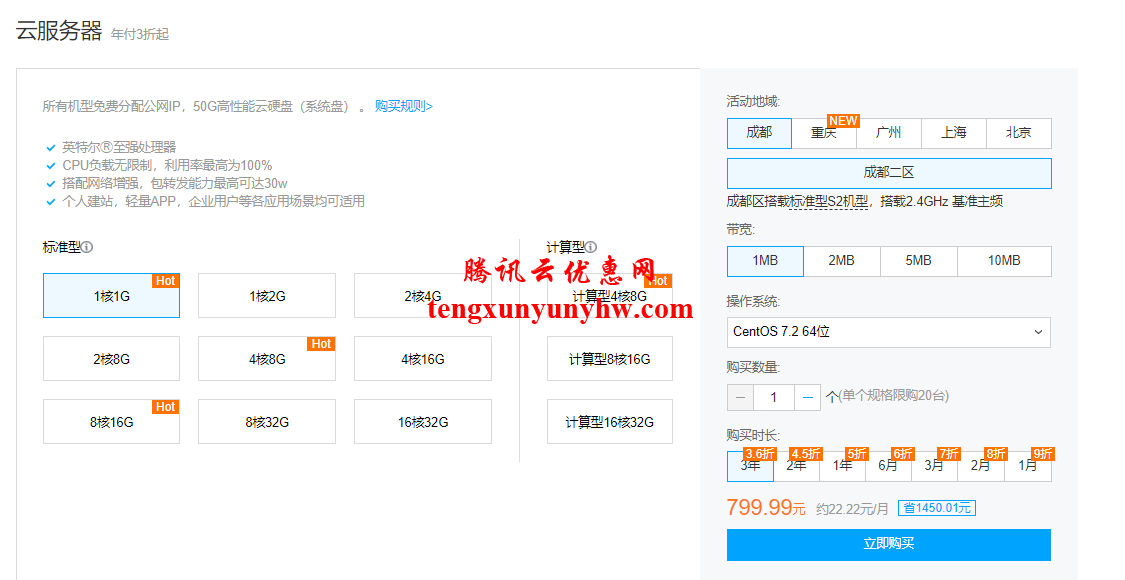Open the 购买规则 link
This screenshot has height=580, width=1125.
pyautogui.click(x=404, y=106)
